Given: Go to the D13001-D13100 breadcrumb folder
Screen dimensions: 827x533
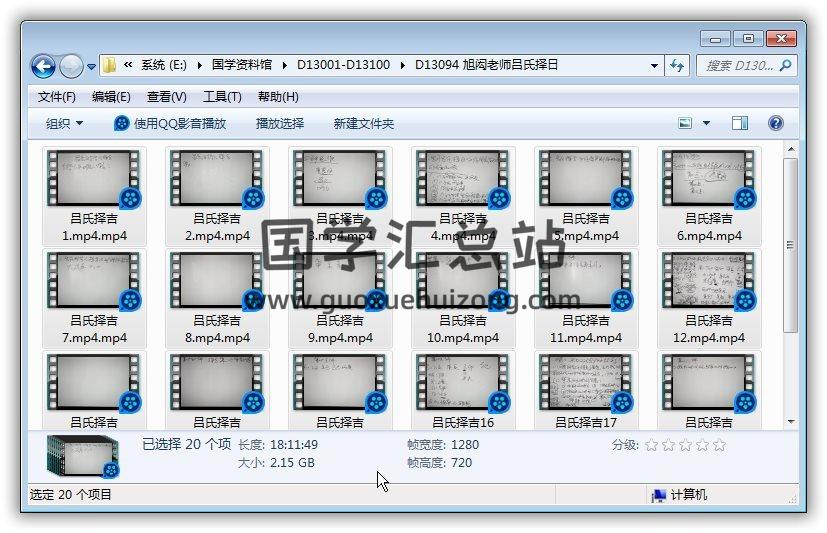Looking at the screenshot, I should click(x=343, y=65).
